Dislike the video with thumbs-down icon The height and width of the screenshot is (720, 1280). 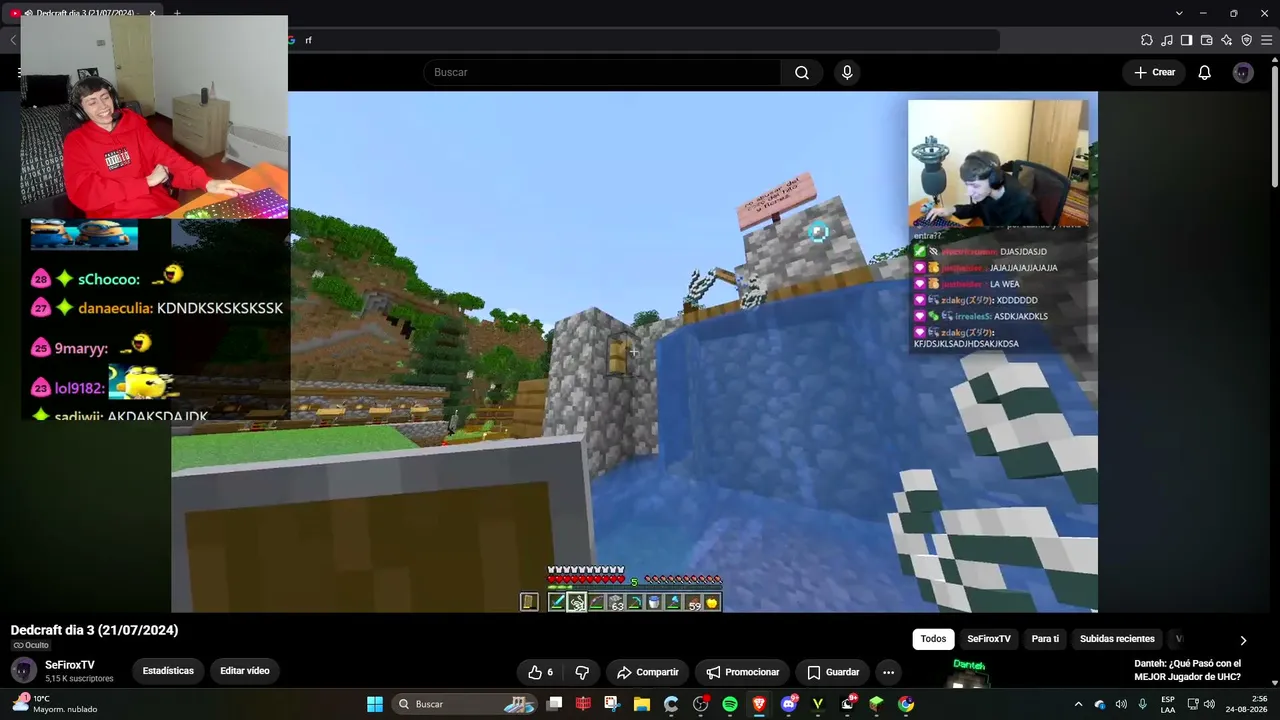tap(582, 672)
